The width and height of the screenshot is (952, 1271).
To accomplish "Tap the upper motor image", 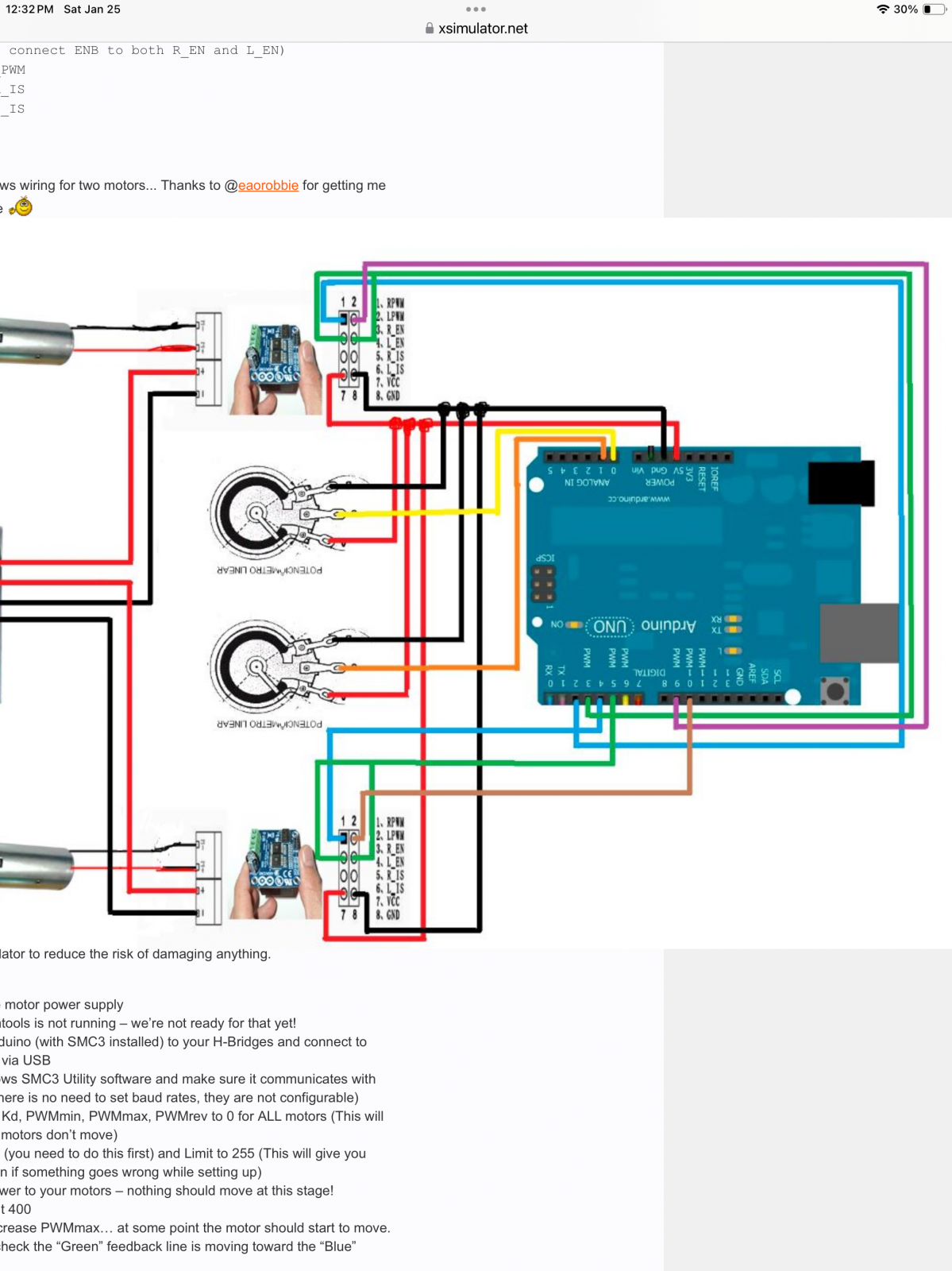I will 37,342.
